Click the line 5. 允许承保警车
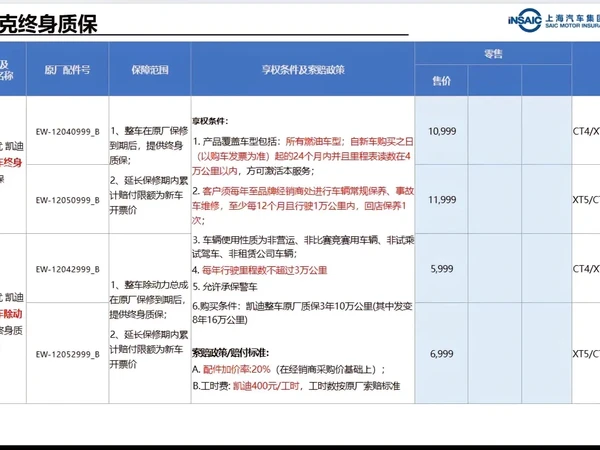The image size is (600, 450). click(225, 287)
